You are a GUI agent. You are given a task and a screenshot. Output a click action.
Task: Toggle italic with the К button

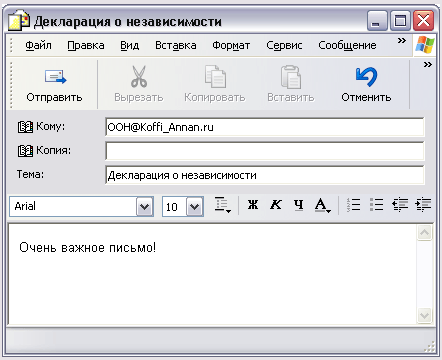coord(276,205)
